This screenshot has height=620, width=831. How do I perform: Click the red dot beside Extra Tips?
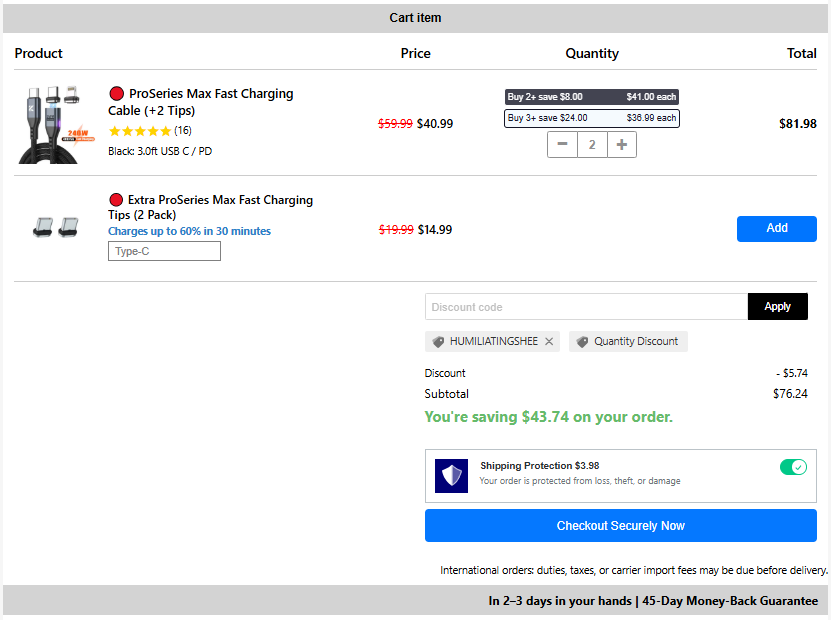[x=116, y=200]
